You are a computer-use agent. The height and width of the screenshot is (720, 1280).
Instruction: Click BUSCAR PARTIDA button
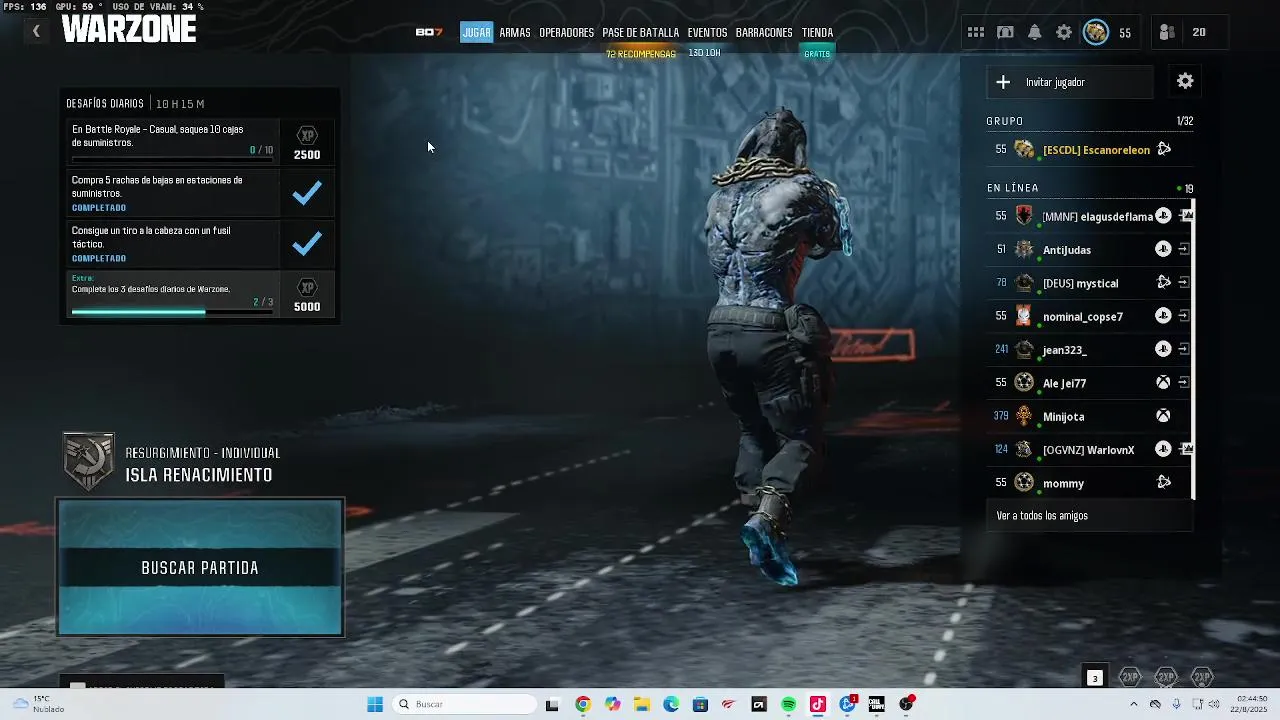200,567
